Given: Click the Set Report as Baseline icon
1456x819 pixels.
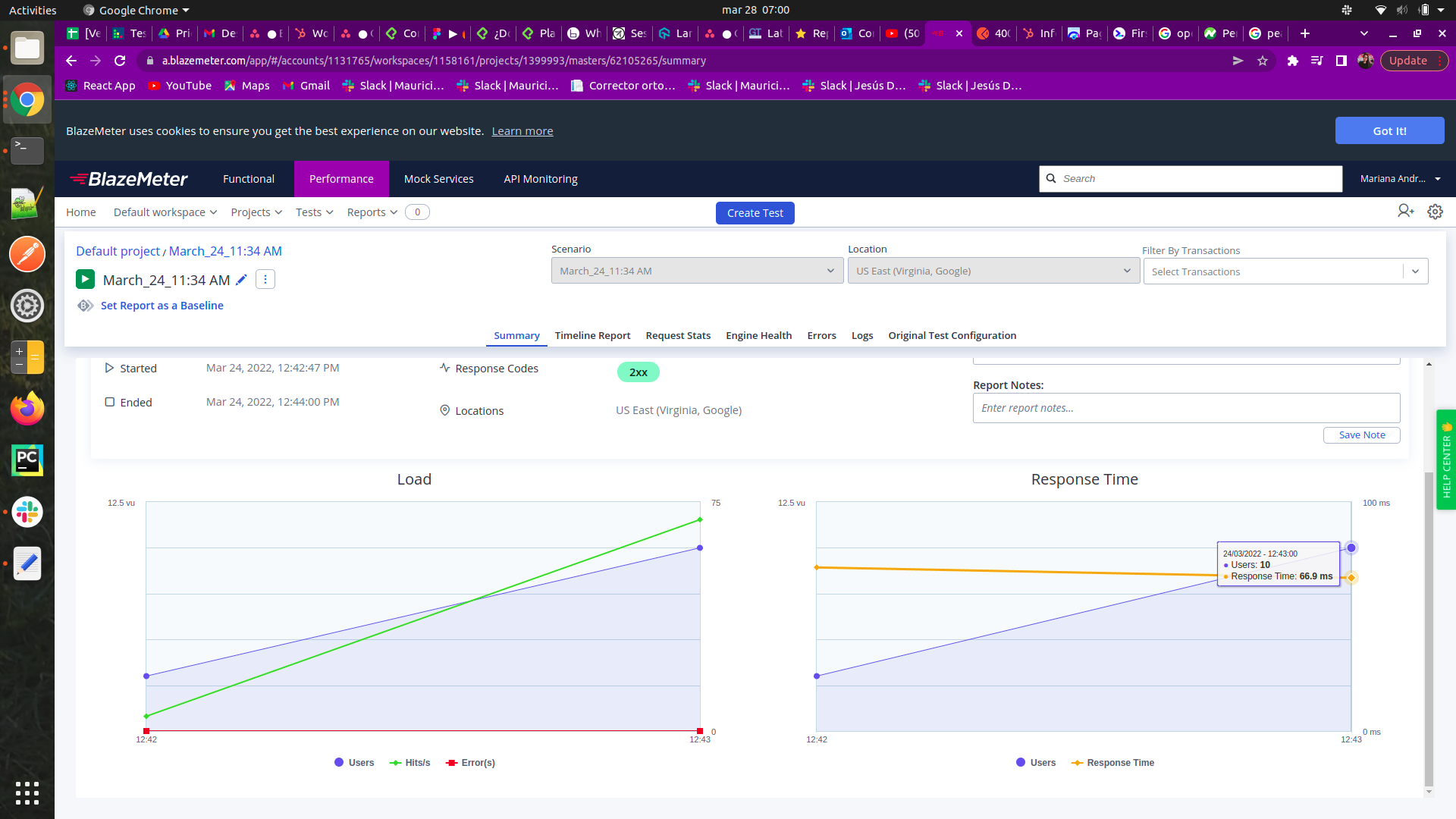Looking at the screenshot, I should (x=85, y=306).
